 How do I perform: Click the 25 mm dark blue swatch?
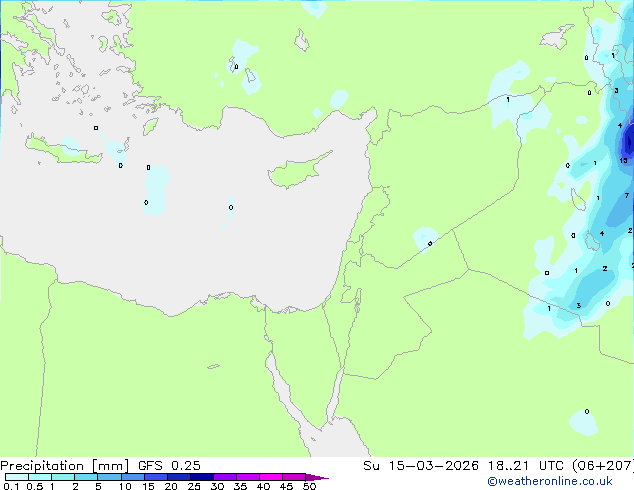202,477
